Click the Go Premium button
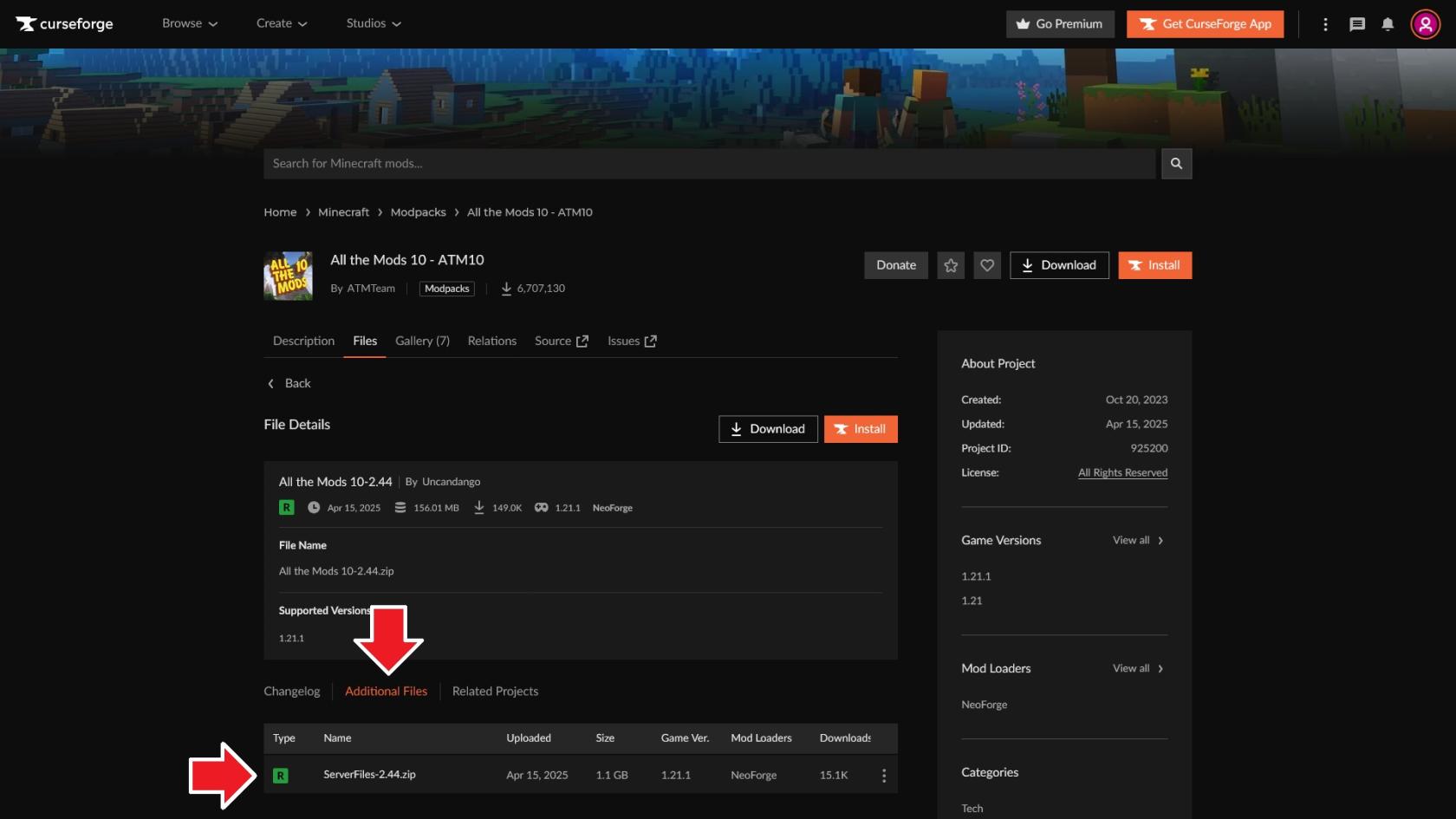1456x819 pixels. tap(1060, 24)
